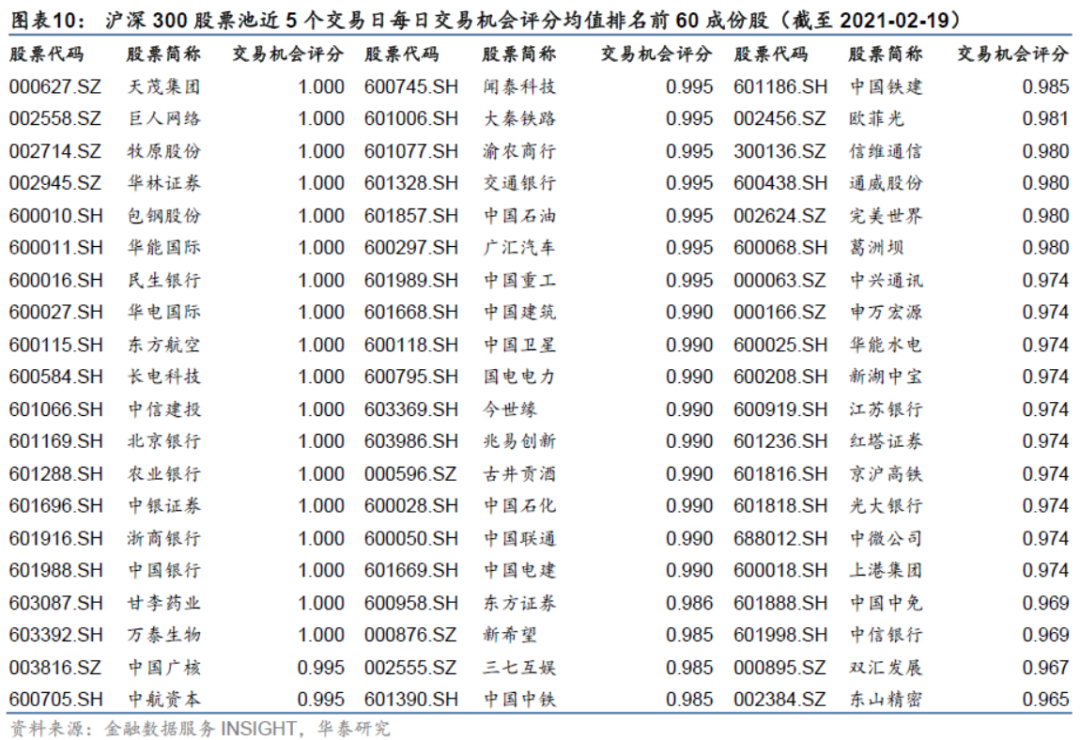This screenshot has height=740, width=1080.
Task: Click stock code 600010.SH
Action: tap(56, 216)
